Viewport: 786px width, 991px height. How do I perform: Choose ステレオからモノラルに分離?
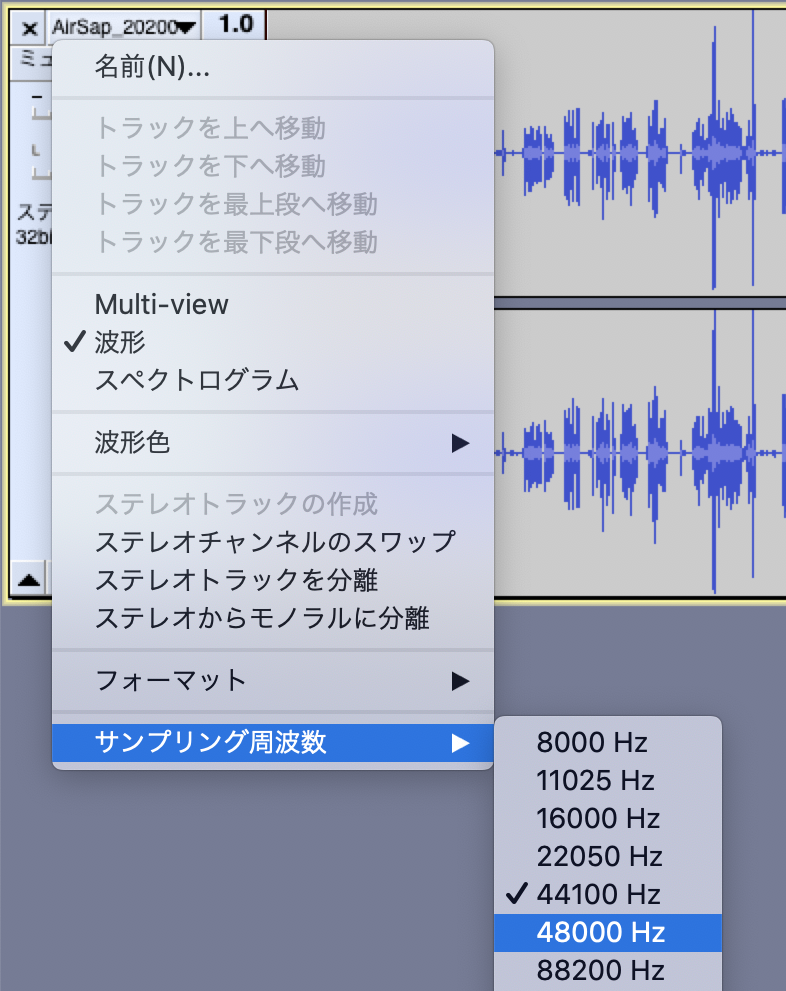[x=272, y=618]
